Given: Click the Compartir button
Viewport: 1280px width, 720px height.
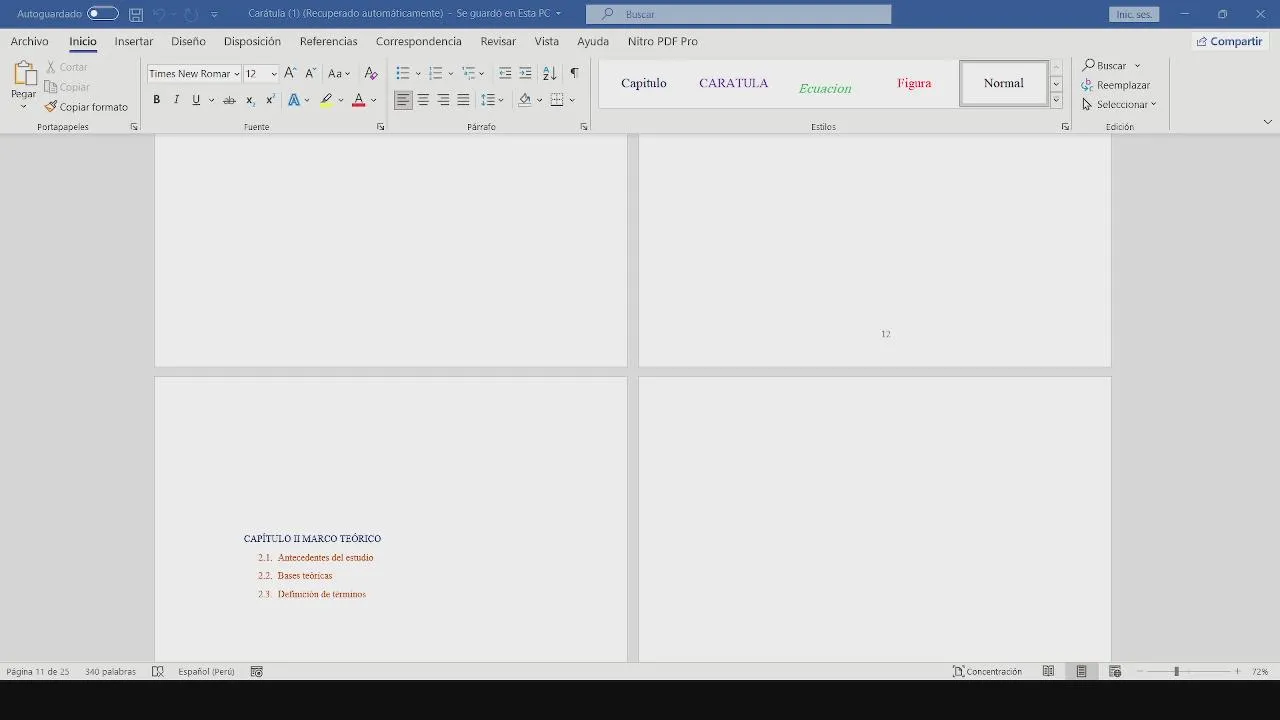Looking at the screenshot, I should (1229, 41).
